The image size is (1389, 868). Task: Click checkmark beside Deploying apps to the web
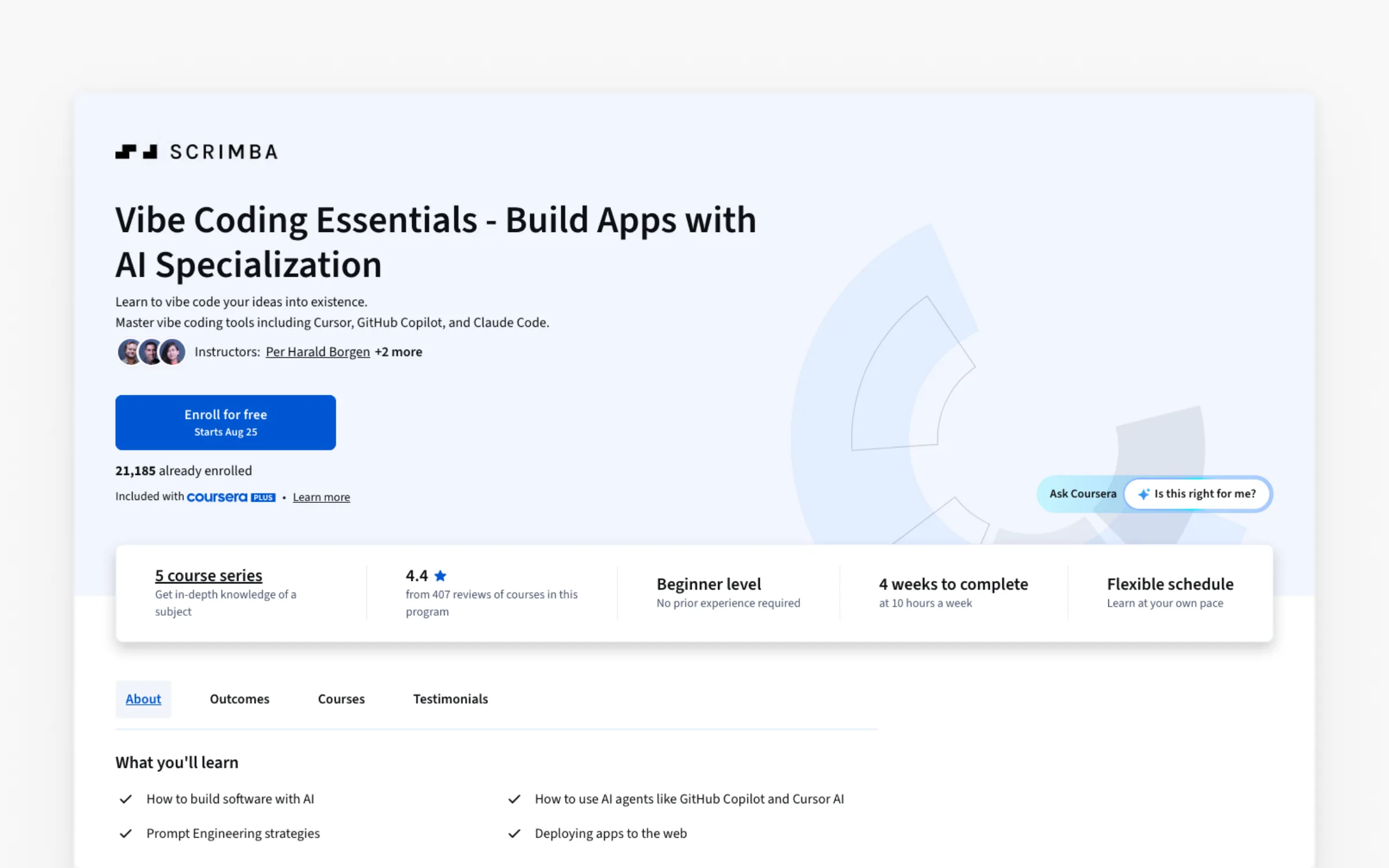coord(514,834)
